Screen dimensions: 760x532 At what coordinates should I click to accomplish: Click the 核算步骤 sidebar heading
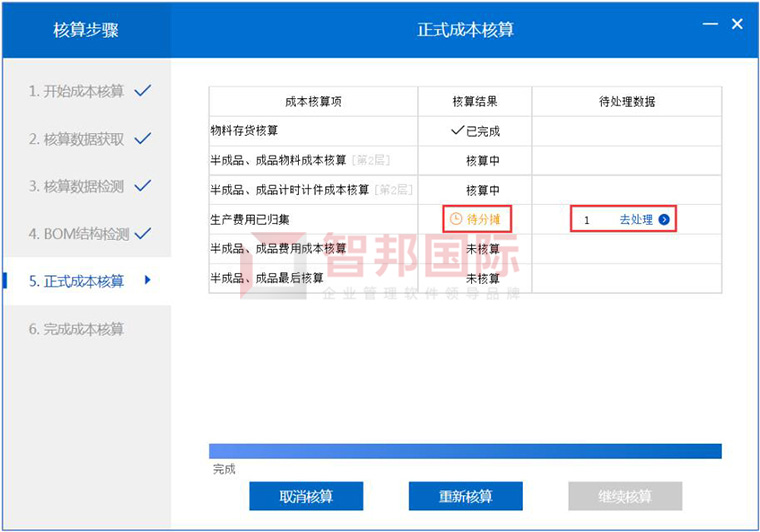point(86,30)
